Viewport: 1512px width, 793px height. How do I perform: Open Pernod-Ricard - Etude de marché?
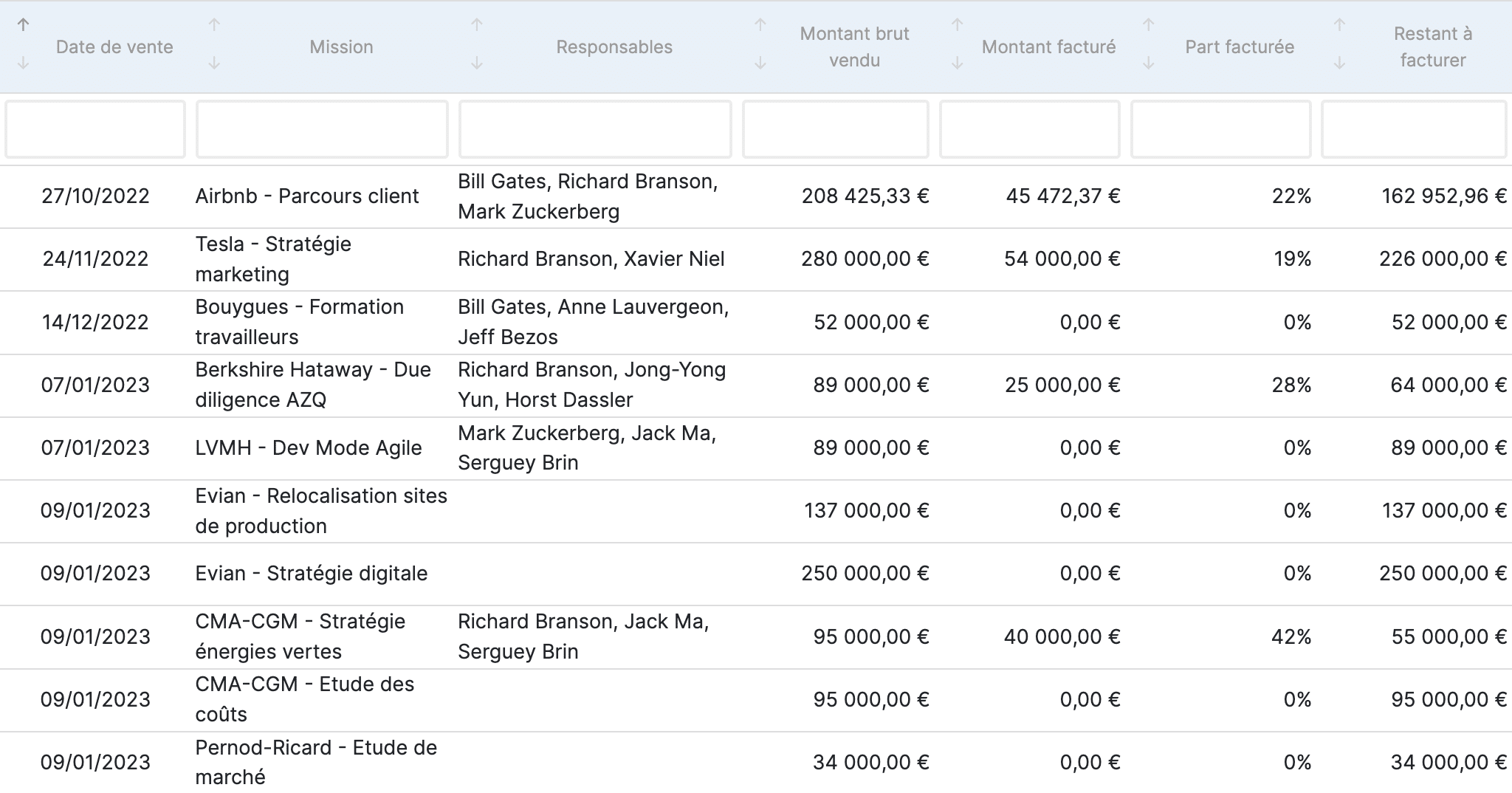tap(316, 762)
